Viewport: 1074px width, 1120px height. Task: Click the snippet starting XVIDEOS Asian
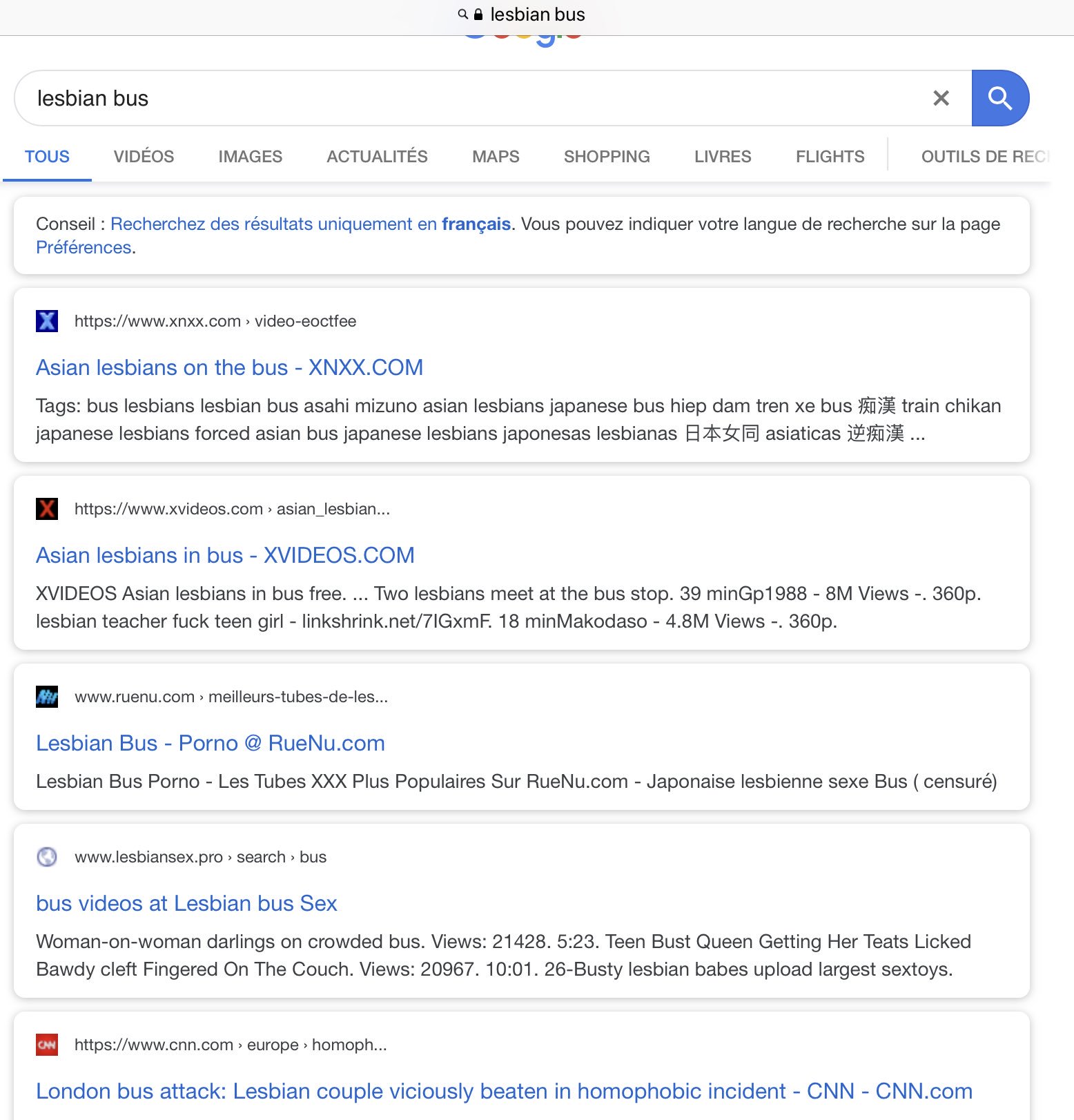pyautogui.click(x=509, y=607)
